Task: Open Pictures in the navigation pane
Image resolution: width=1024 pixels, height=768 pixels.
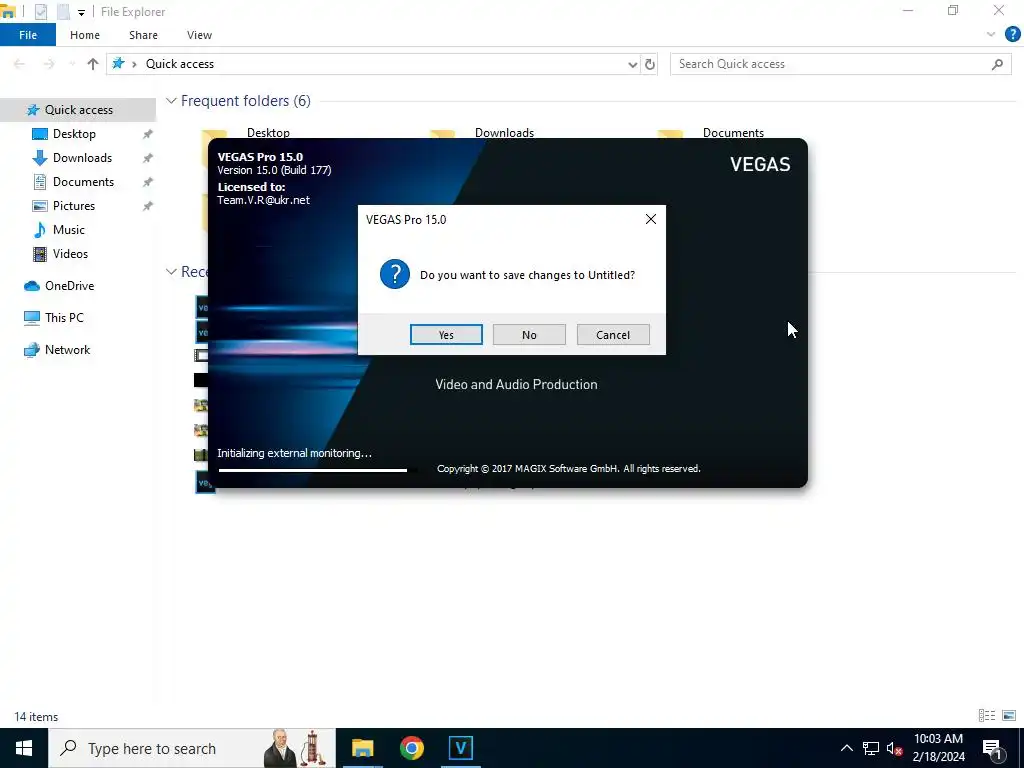Action: click(x=74, y=206)
